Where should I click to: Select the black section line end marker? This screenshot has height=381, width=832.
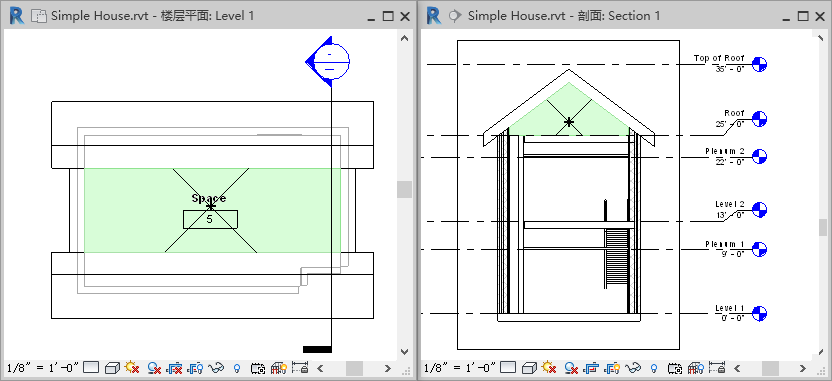[317, 349]
